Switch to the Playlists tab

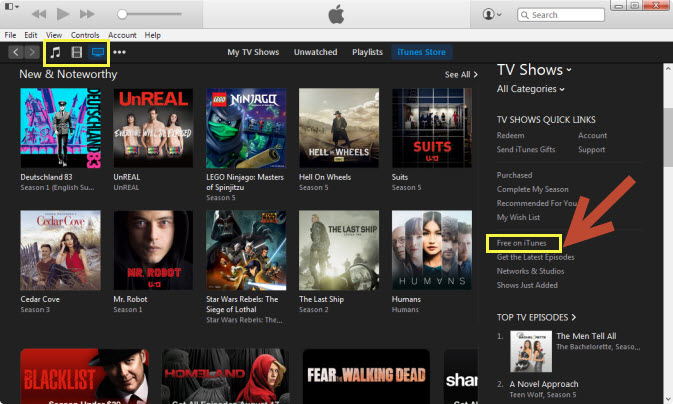point(367,52)
